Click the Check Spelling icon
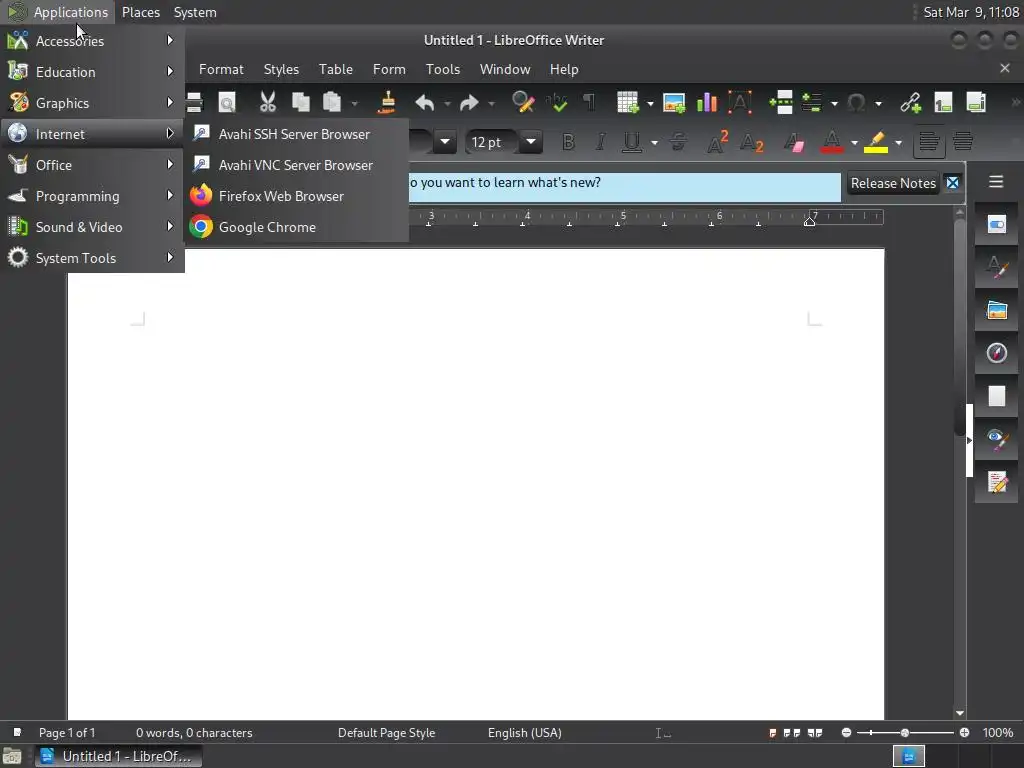This screenshot has height=768, width=1024. point(557,103)
